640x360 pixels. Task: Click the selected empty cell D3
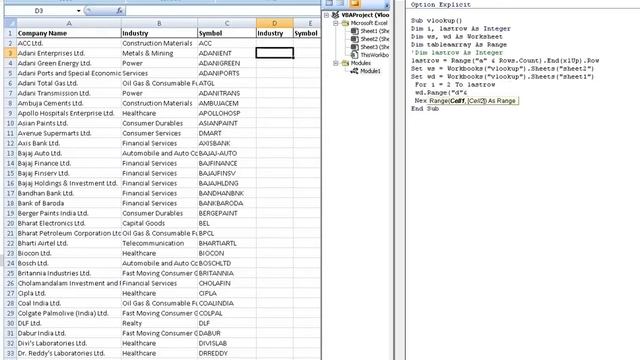click(x=274, y=53)
